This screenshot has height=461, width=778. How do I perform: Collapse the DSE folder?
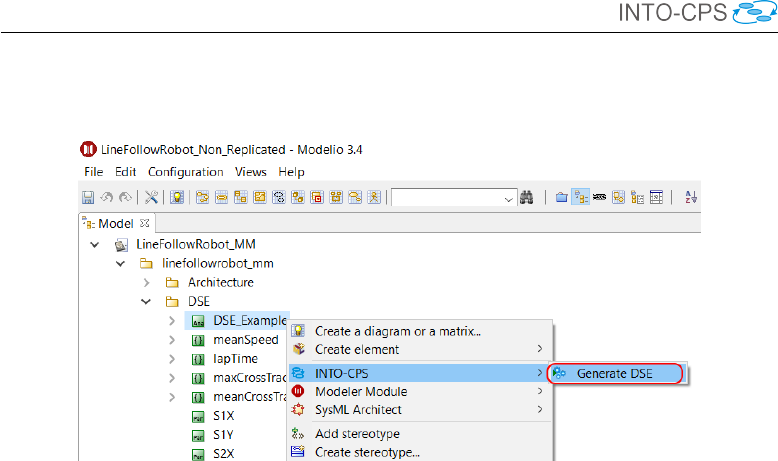[x=146, y=302]
